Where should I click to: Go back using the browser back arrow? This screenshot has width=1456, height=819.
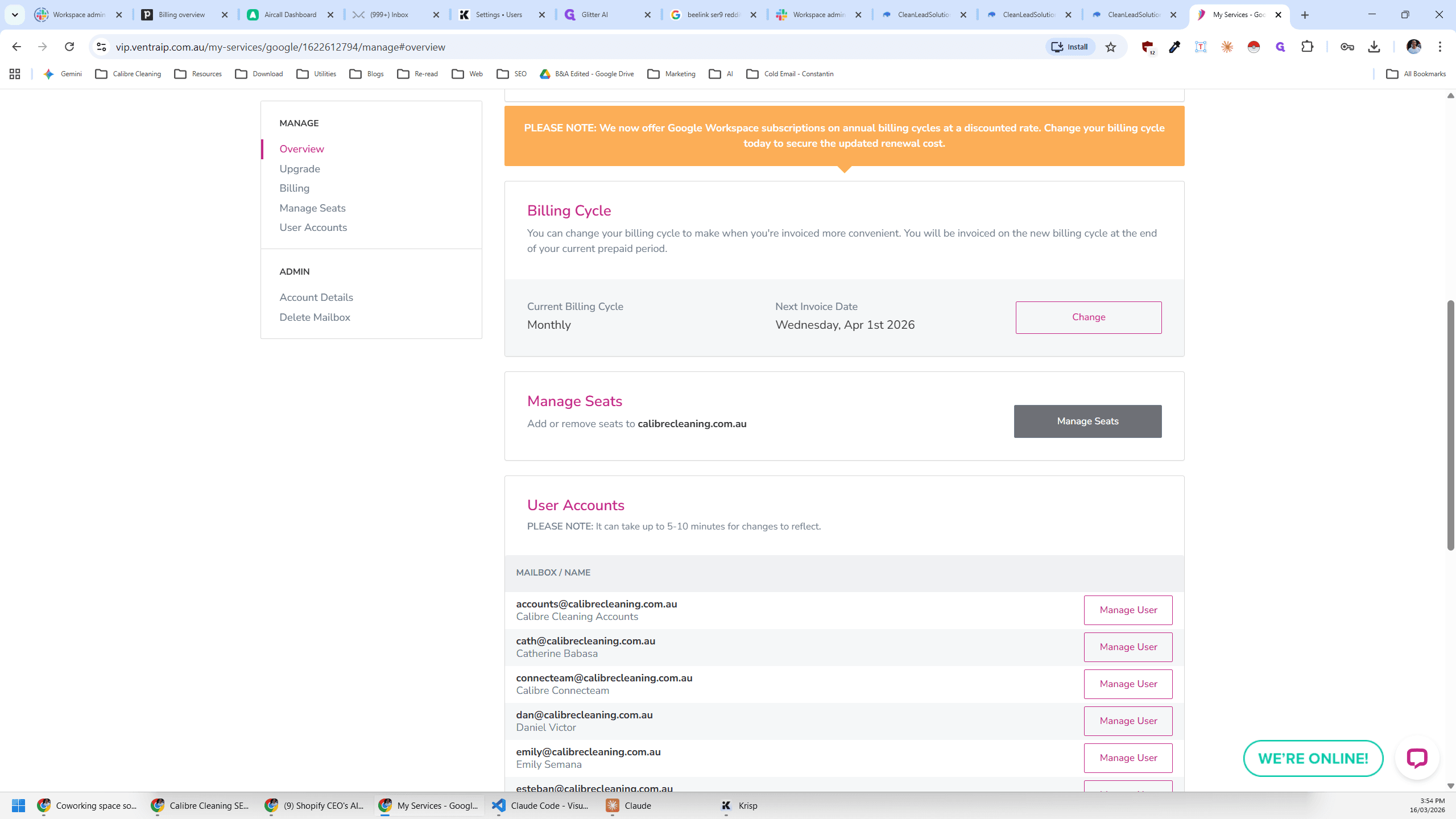point(16,47)
